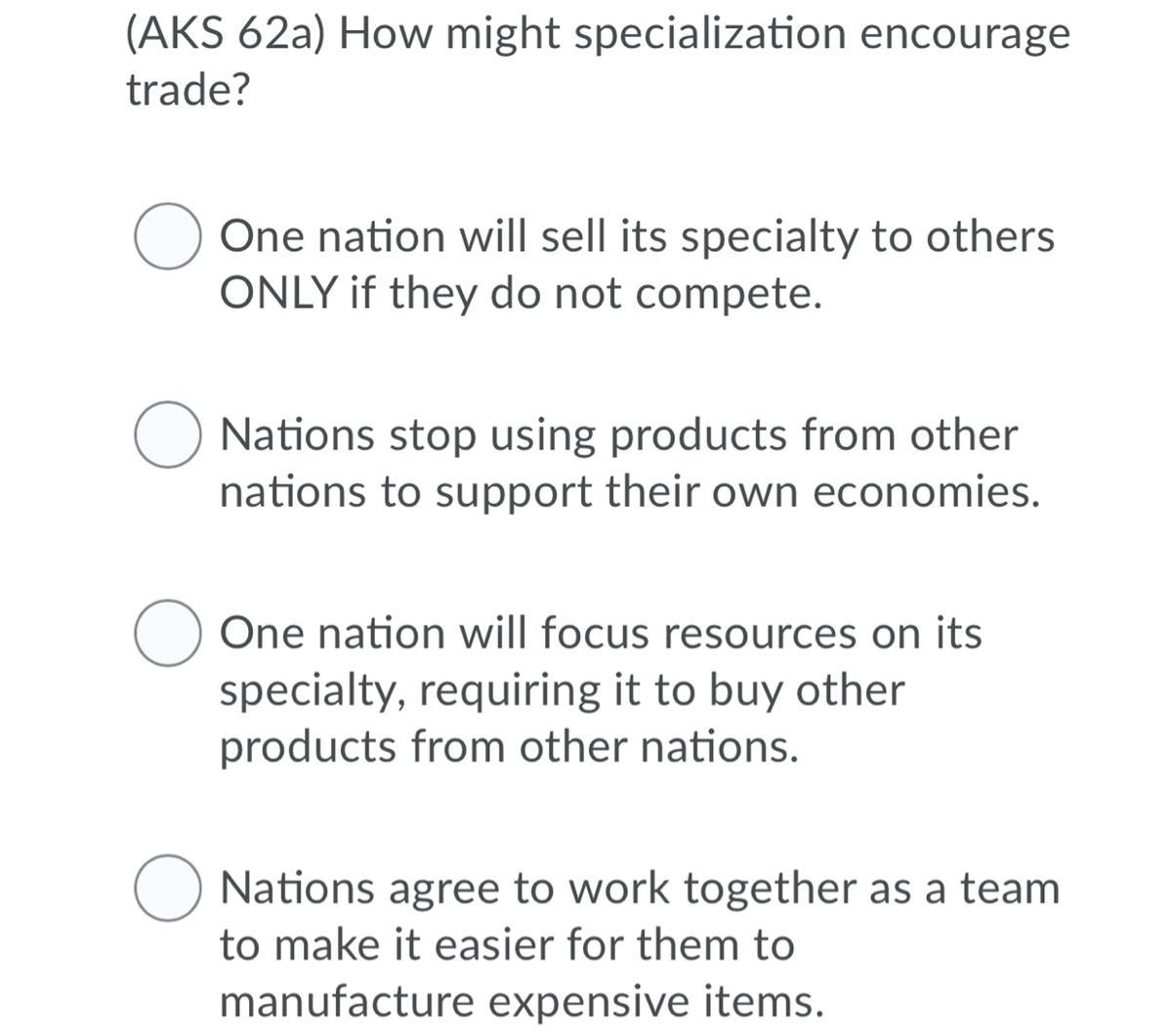Click the '(AKS 62a)' standard code label
The width and height of the screenshot is (1172, 1036).
(226, 34)
